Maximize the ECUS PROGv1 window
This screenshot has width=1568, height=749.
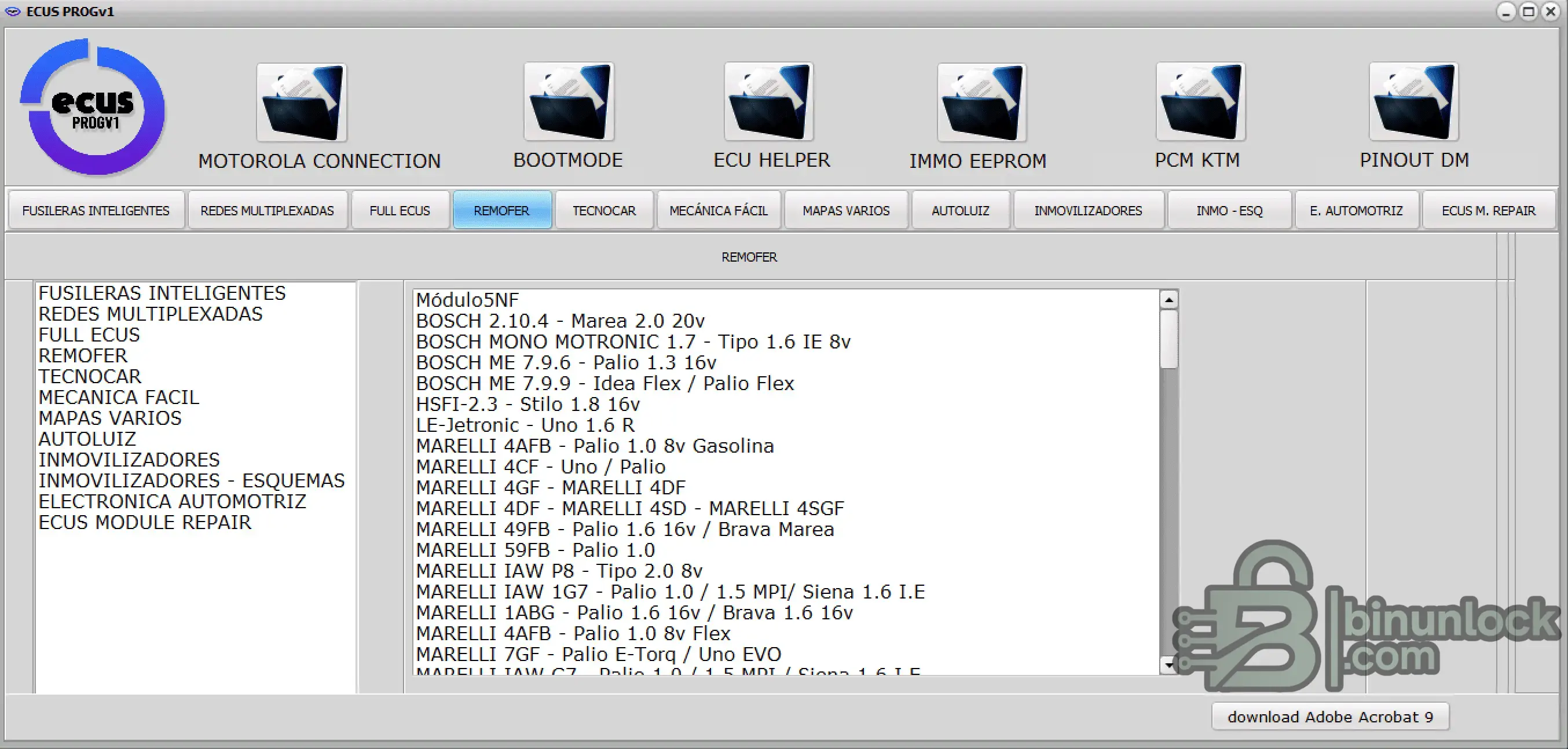tap(1529, 12)
